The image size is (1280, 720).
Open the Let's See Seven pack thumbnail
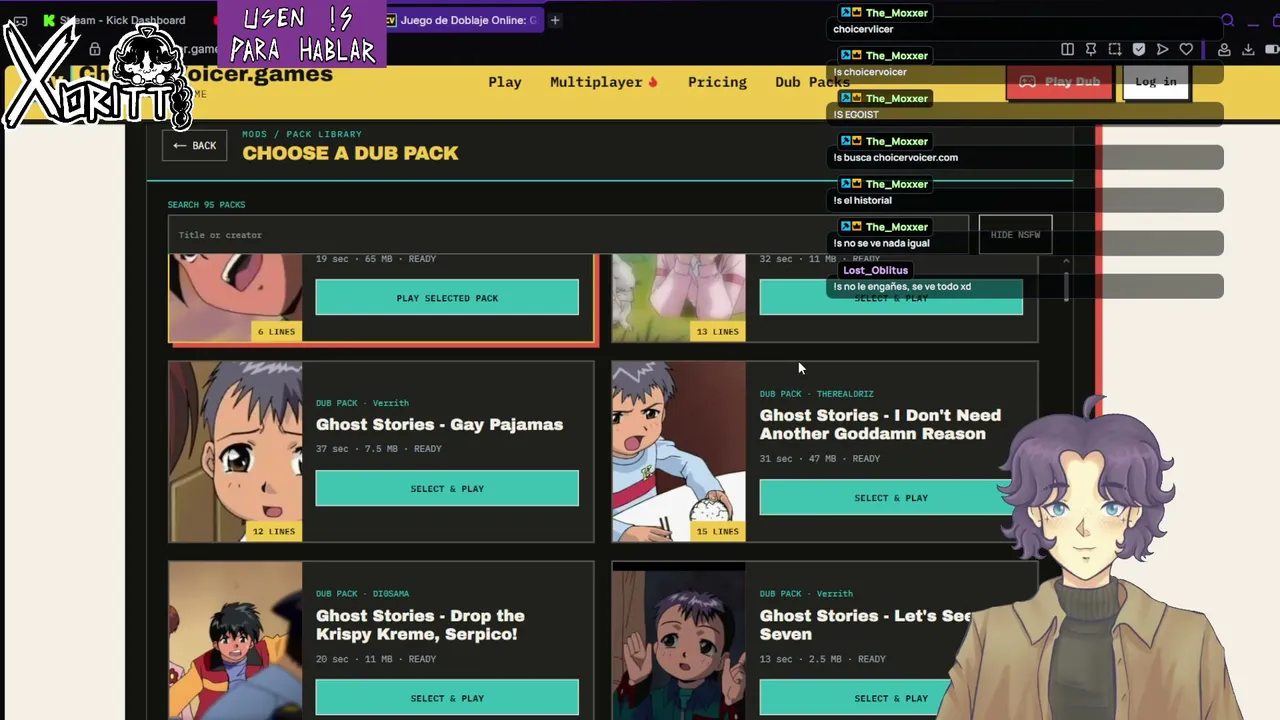(679, 640)
